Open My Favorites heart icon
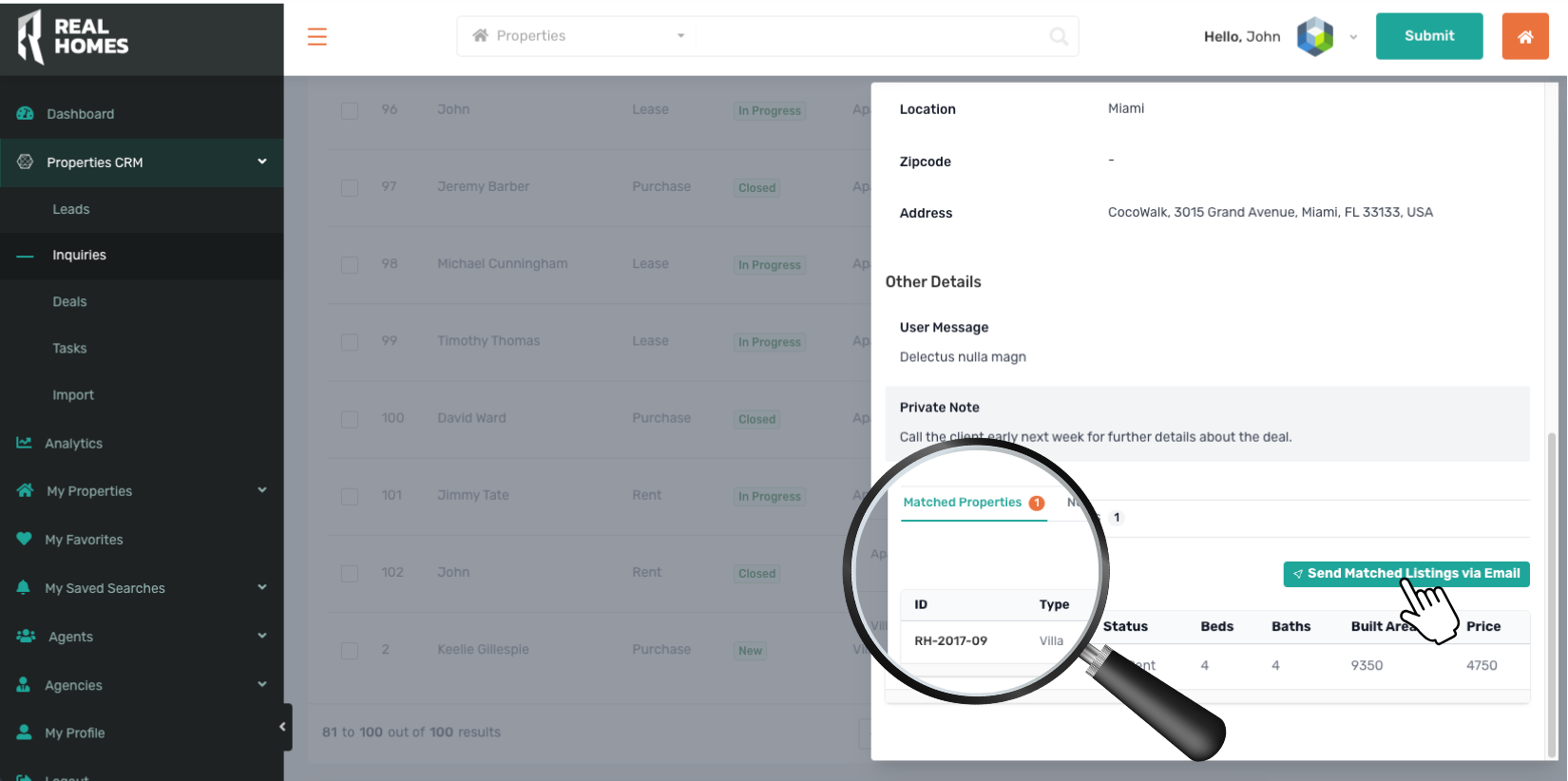This screenshot has width=1568, height=781. click(25, 539)
